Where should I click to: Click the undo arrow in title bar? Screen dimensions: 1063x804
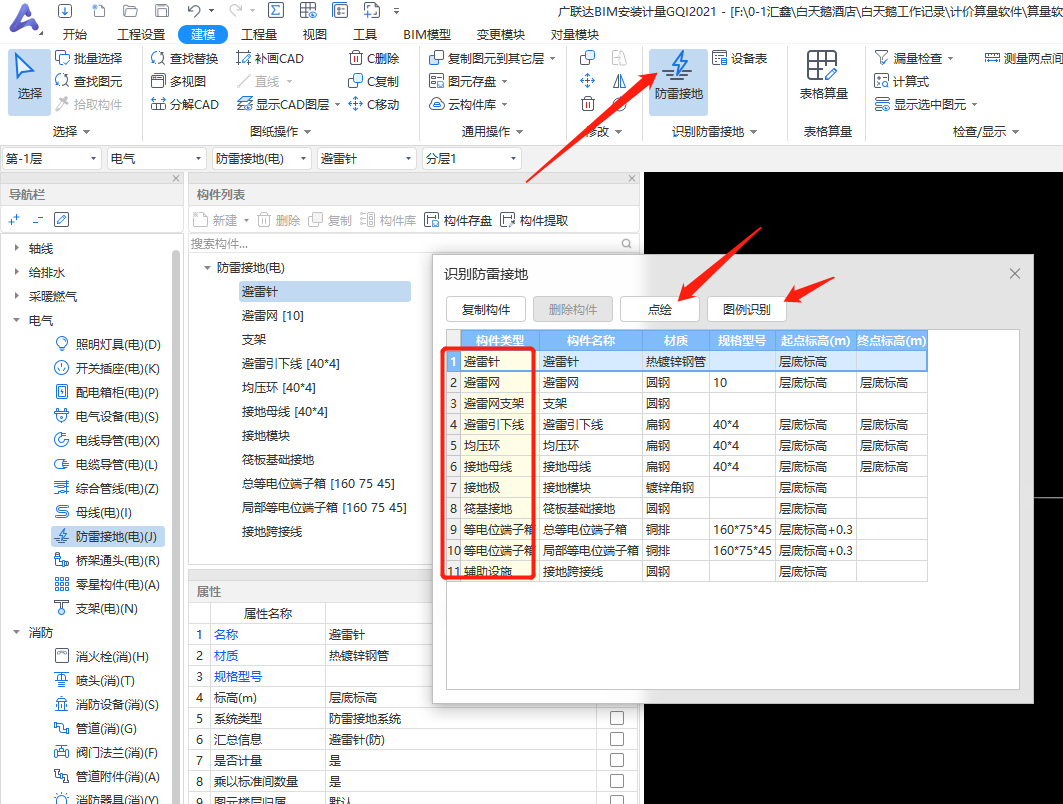pos(194,11)
